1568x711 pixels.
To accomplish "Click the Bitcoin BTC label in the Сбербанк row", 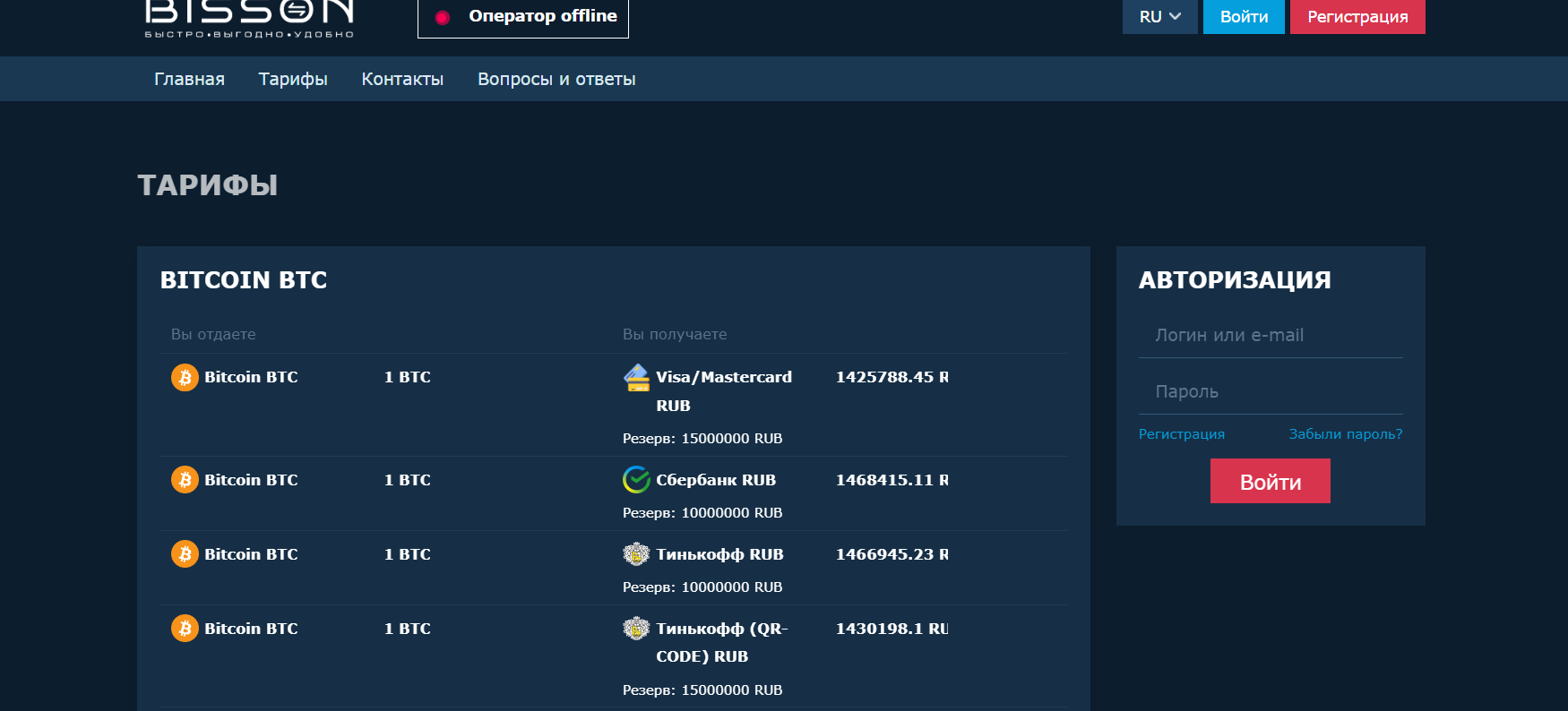I will [x=251, y=480].
